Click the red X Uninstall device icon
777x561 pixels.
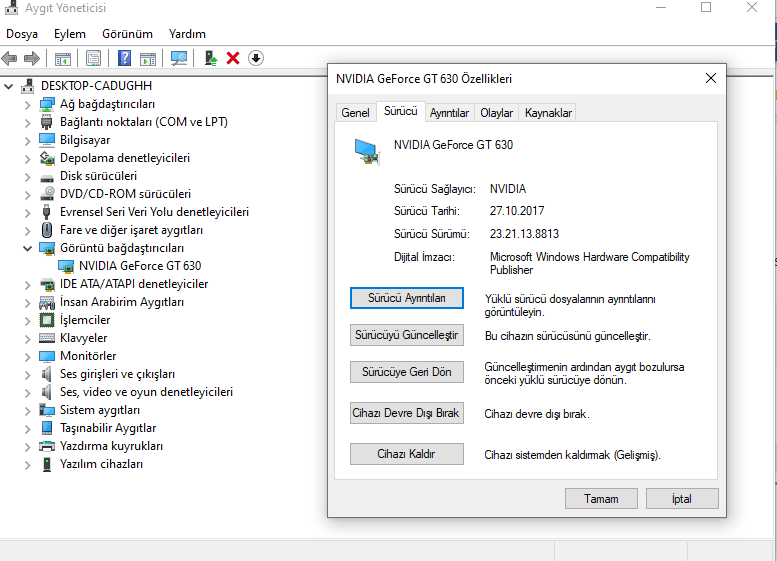[x=233, y=58]
